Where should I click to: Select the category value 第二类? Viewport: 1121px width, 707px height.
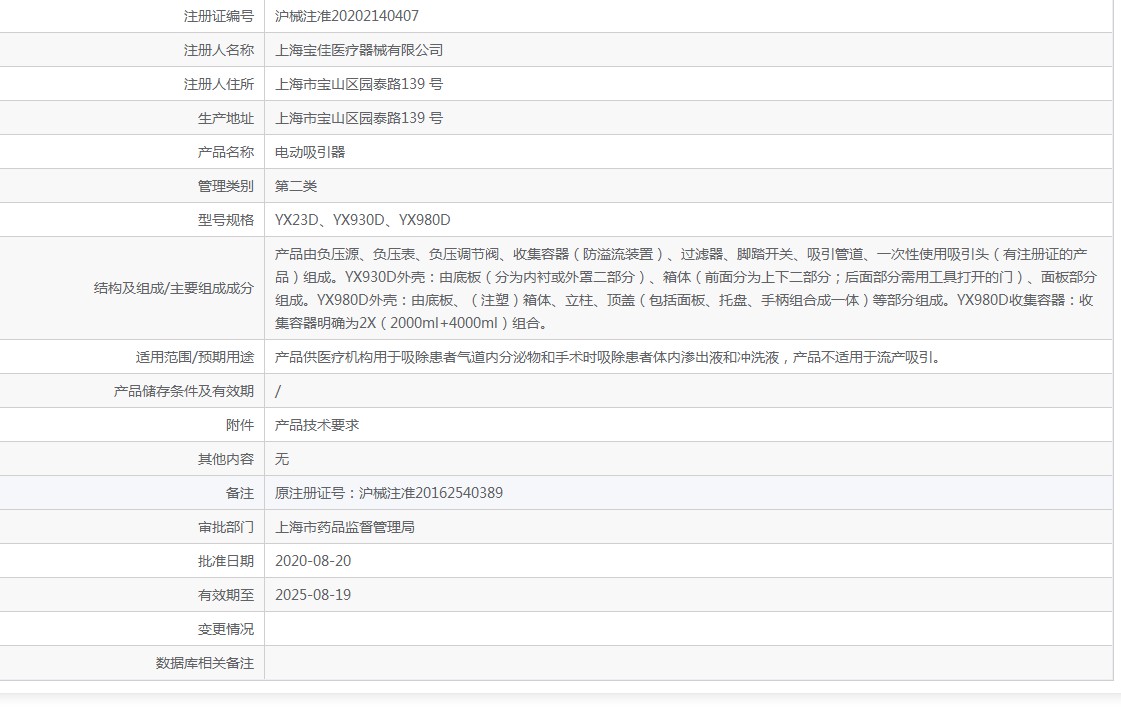point(296,186)
